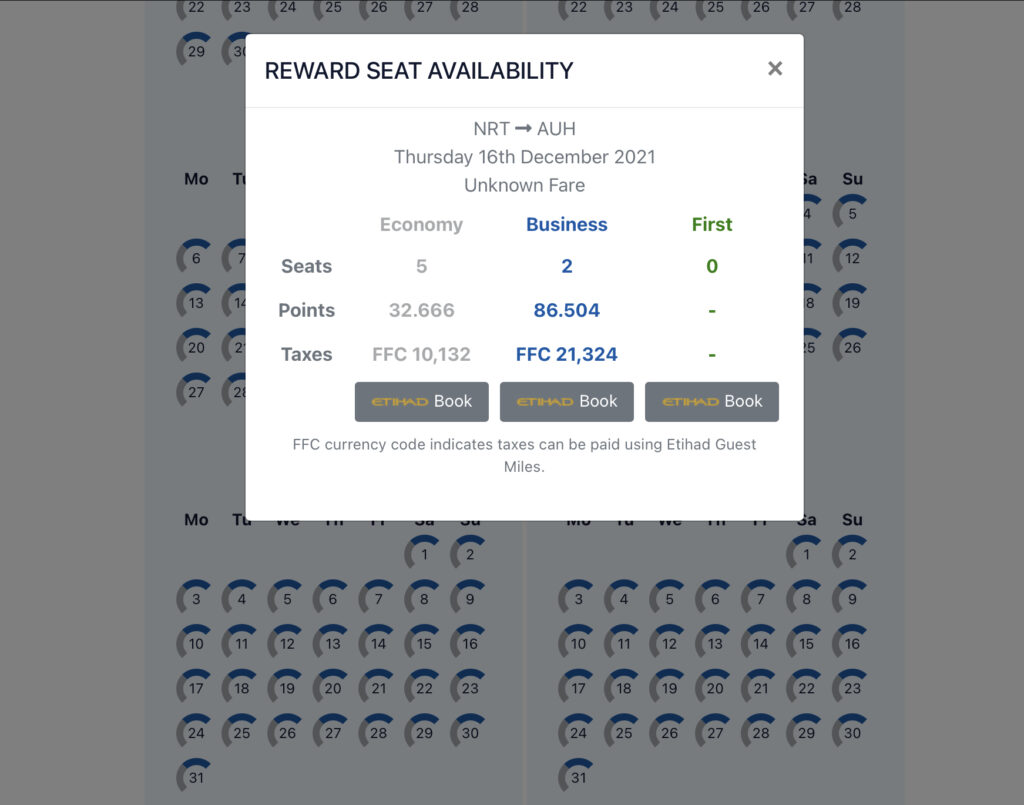Click day 16 in bottom-left calendar
Image resolution: width=1024 pixels, height=805 pixels.
point(469,641)
